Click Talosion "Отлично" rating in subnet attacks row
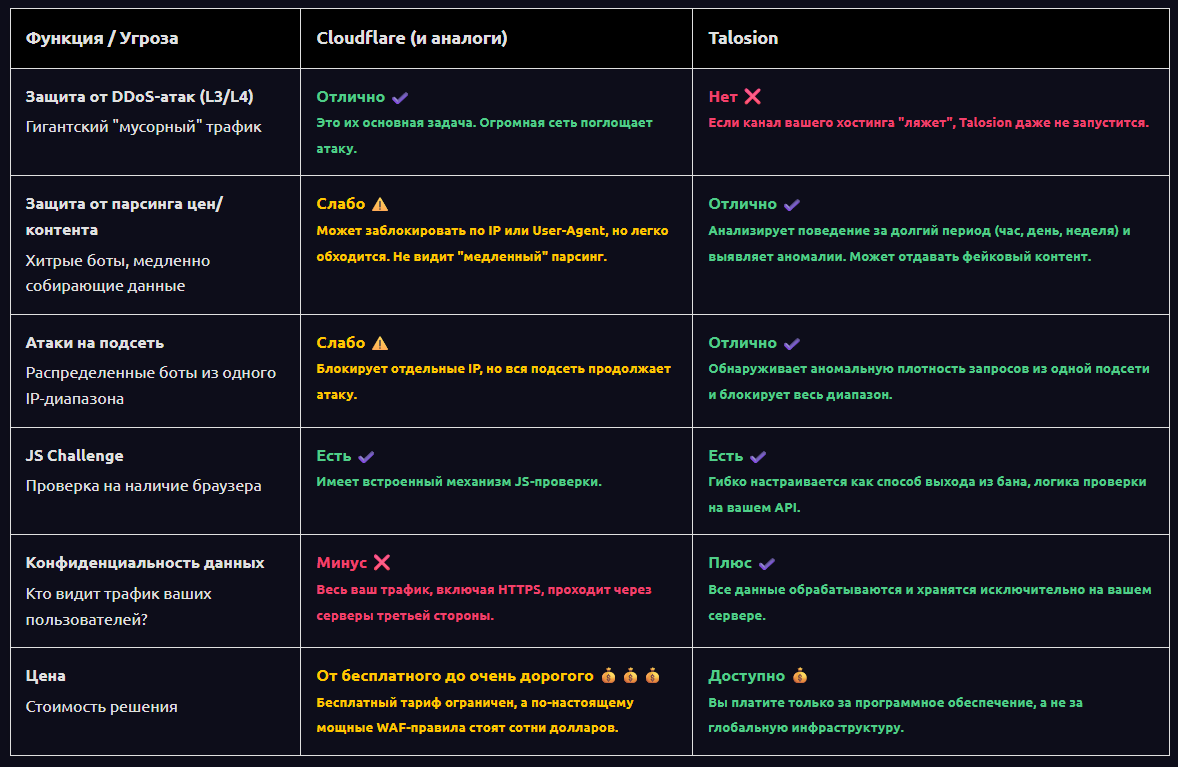The height and width of the screenshot is (767, 1178). [743, 343]
